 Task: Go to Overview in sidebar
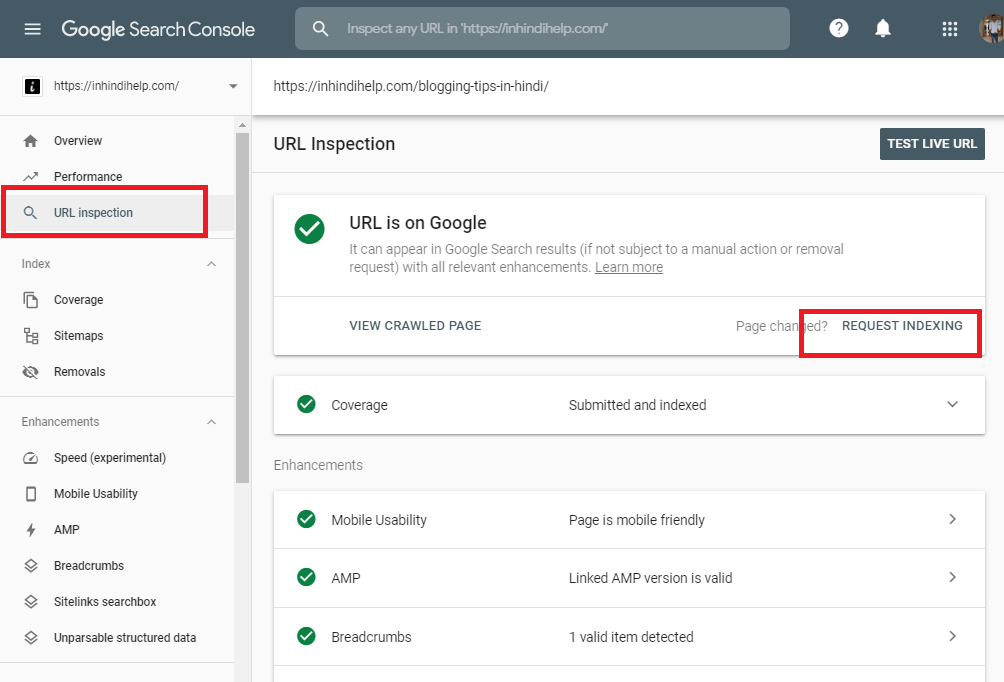coord(78,141)
